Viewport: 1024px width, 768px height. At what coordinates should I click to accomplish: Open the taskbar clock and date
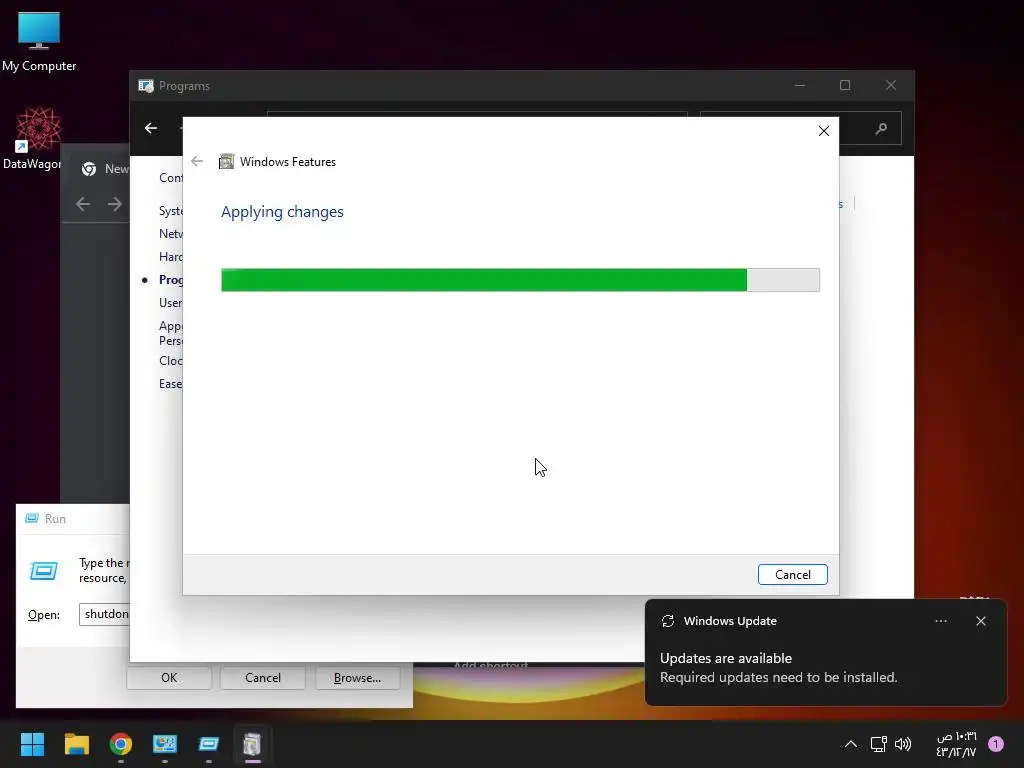click(x=956, y=744)
